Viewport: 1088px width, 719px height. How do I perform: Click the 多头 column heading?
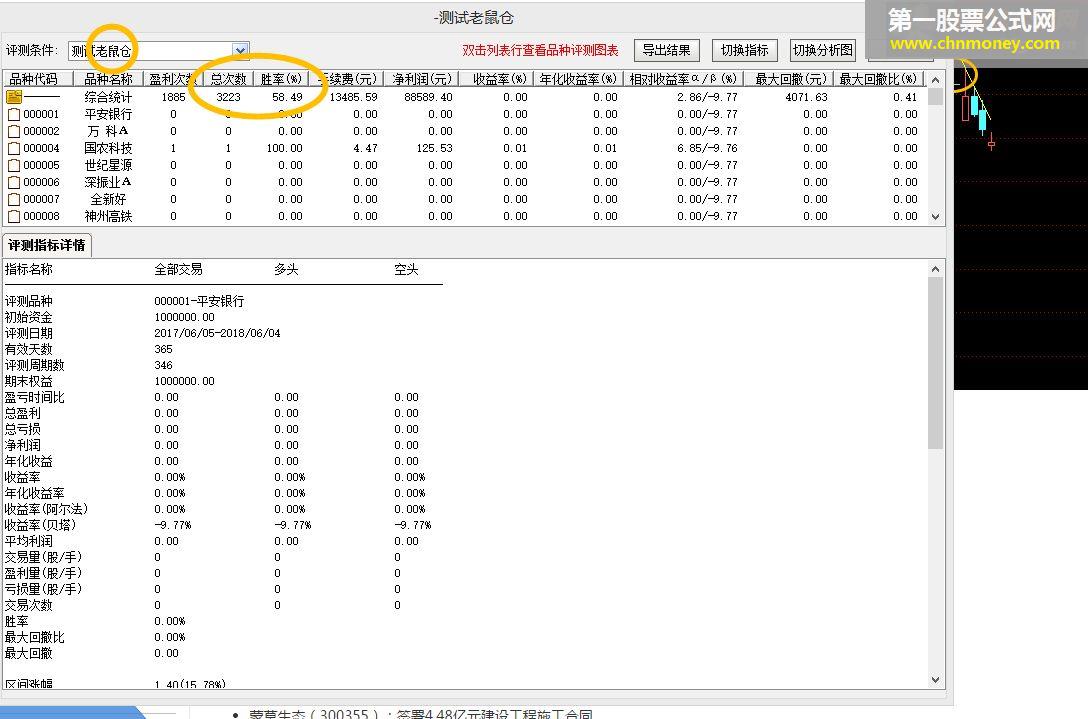click(x=286, y=270)
